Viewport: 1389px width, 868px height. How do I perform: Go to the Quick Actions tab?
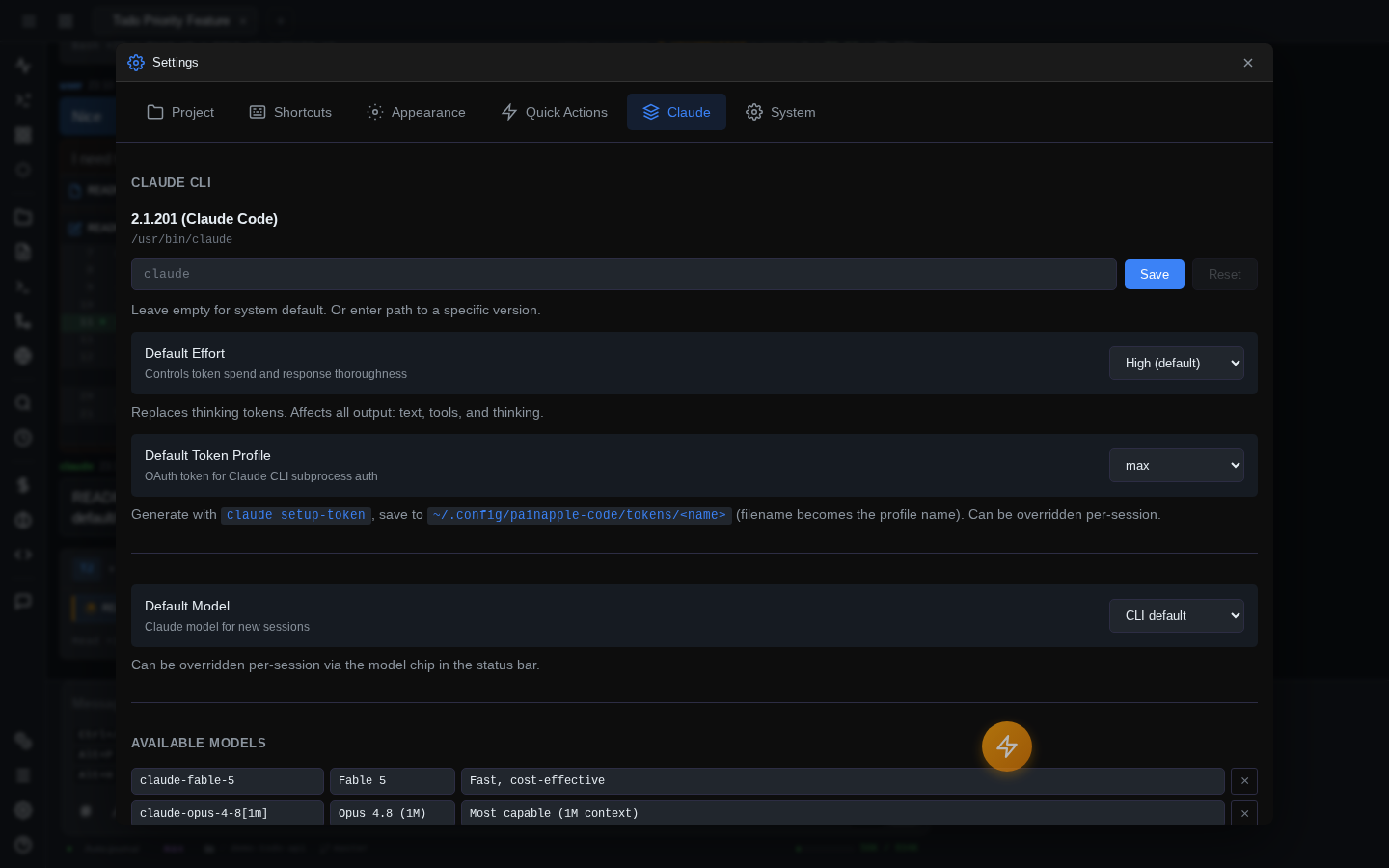pos(554,112)
